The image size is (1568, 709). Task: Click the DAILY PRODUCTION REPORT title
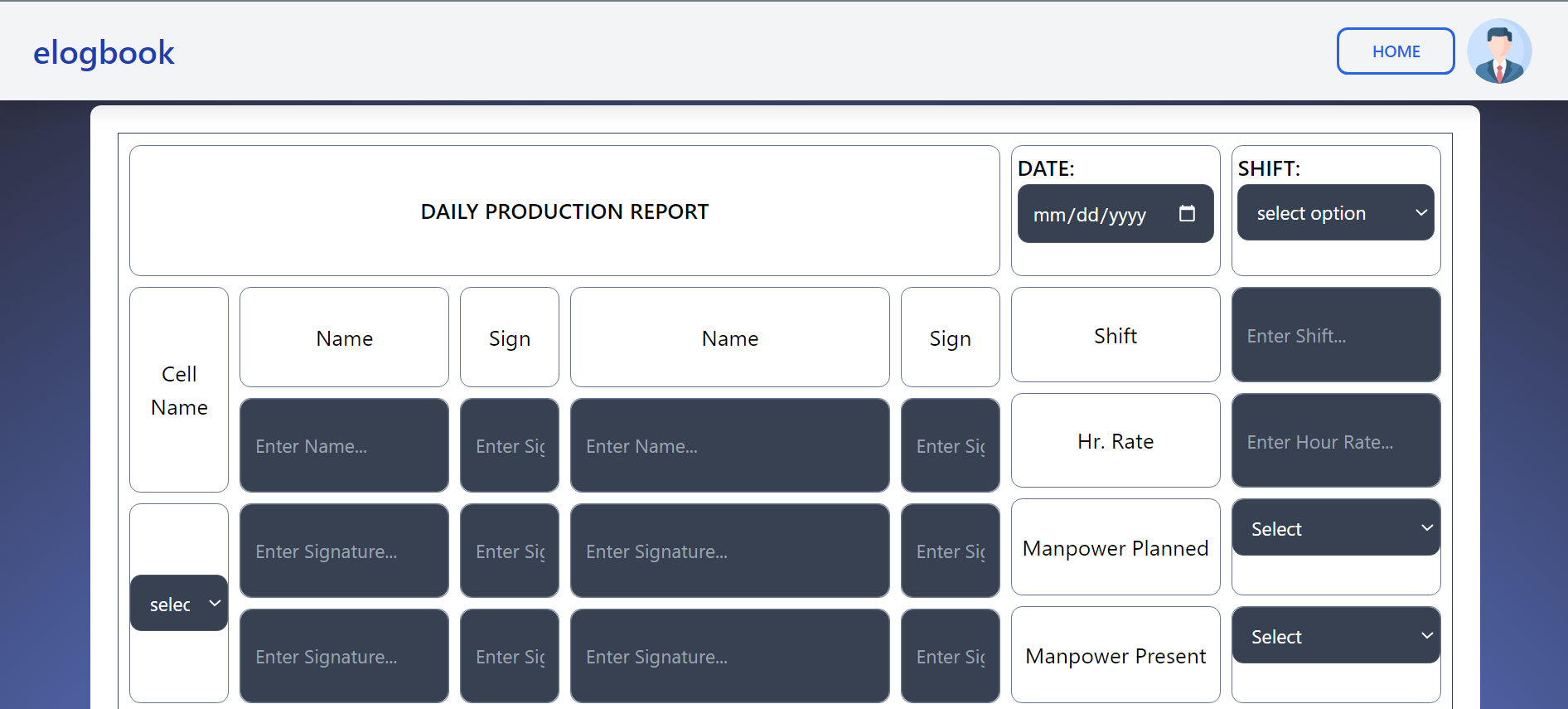pos(564,211)
